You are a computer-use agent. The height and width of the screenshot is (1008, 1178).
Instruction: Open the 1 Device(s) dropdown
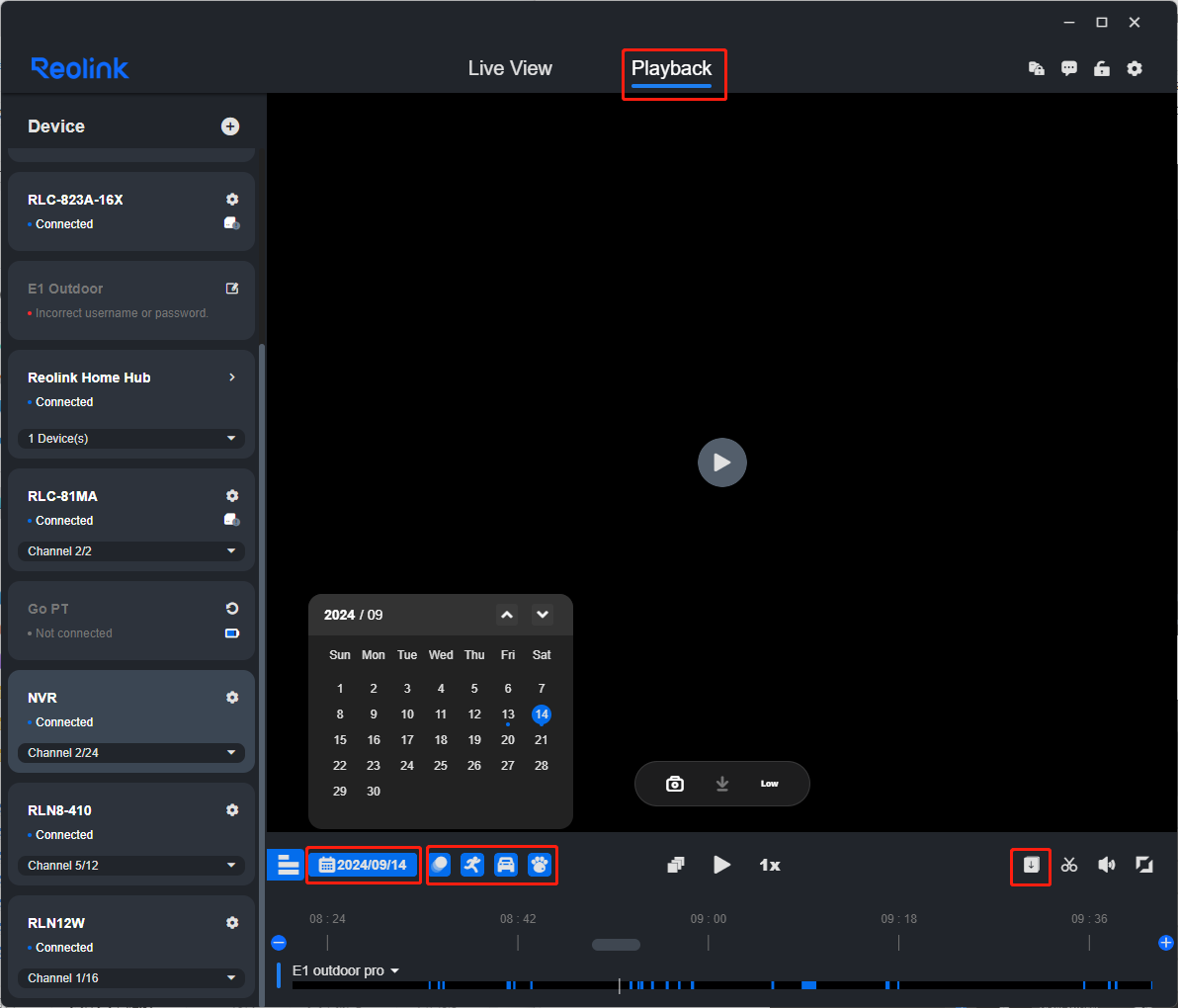[x=131, y=439]
